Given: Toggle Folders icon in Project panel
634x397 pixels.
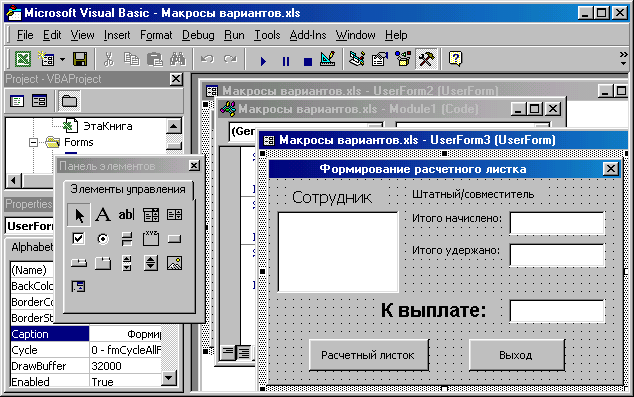Looking at the screenshot, I should [69, 101].
